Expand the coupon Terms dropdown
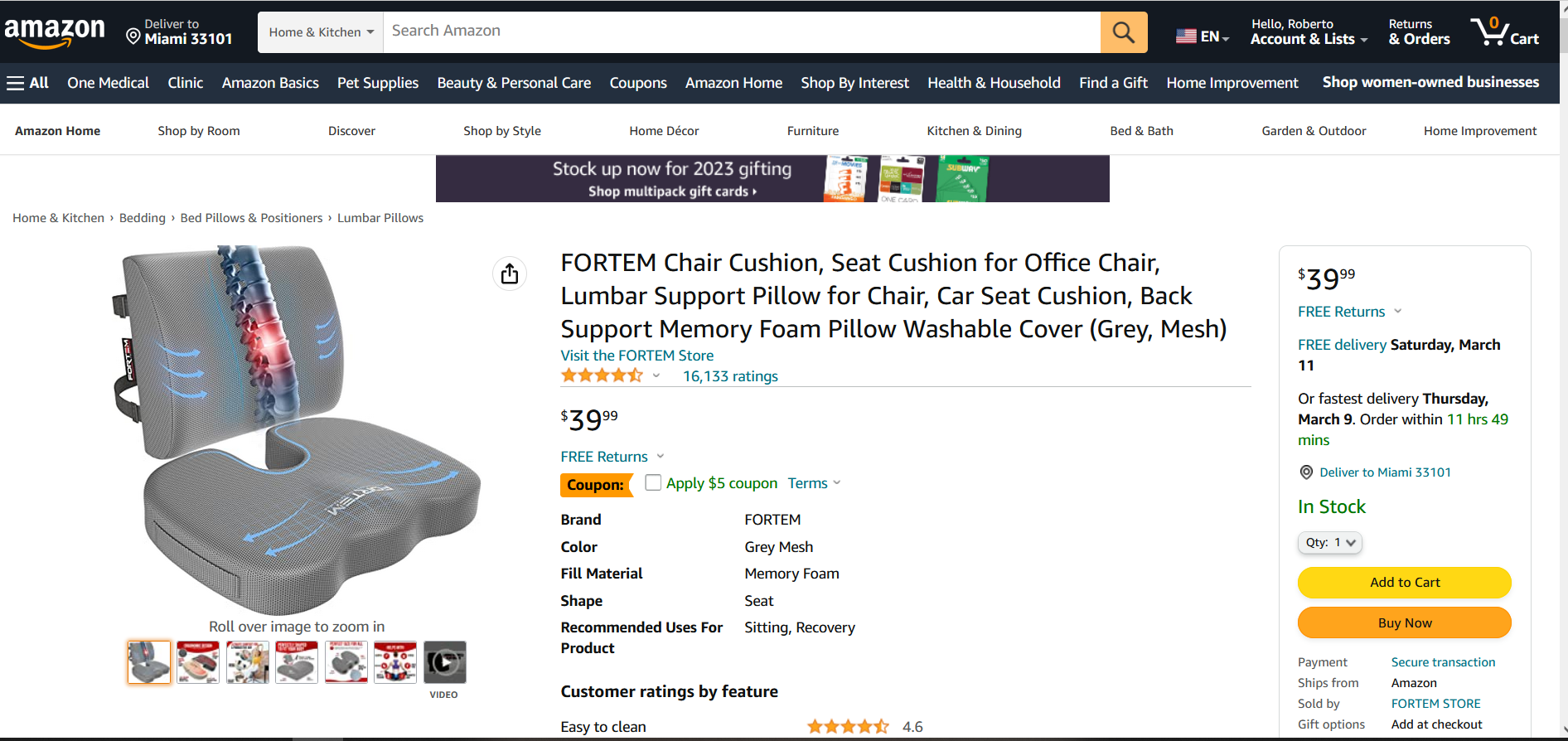The height and width of the screenshot is (741, 1568). pos(814,483)
